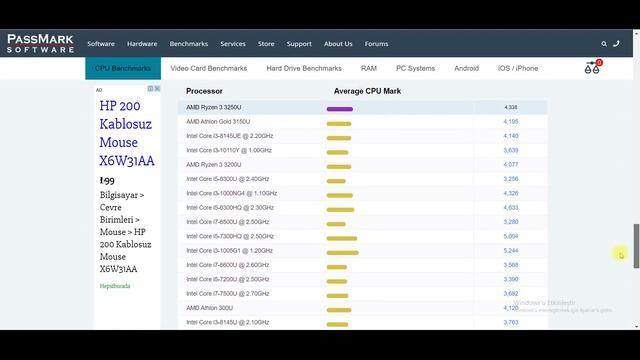Click the AMD Ryzen 3 3250U processor
The width and height of the screenshot is (640, 360).
[213, 107]
